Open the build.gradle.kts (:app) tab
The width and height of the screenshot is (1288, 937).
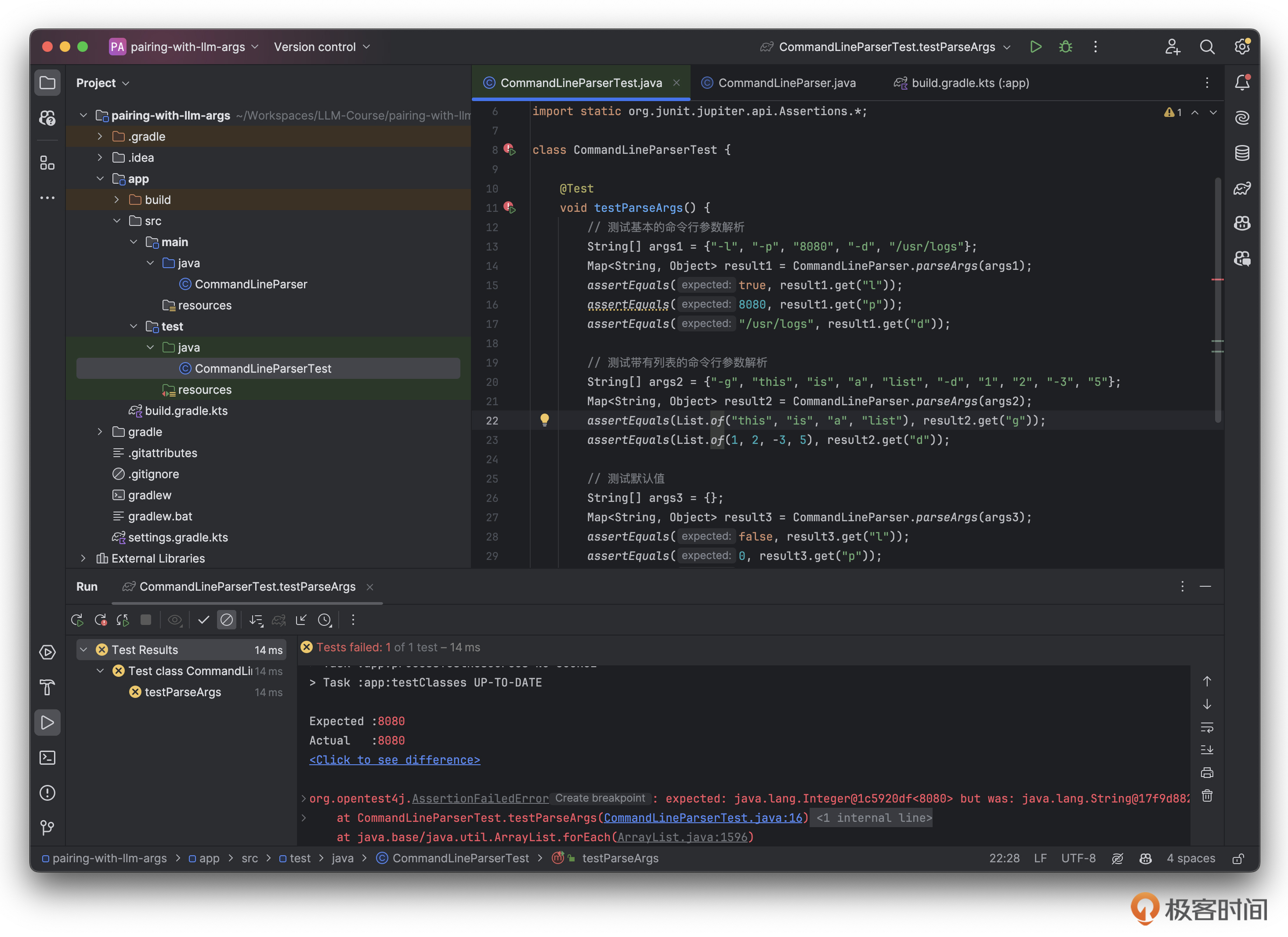pyautogui.click(x=970, y=83)
